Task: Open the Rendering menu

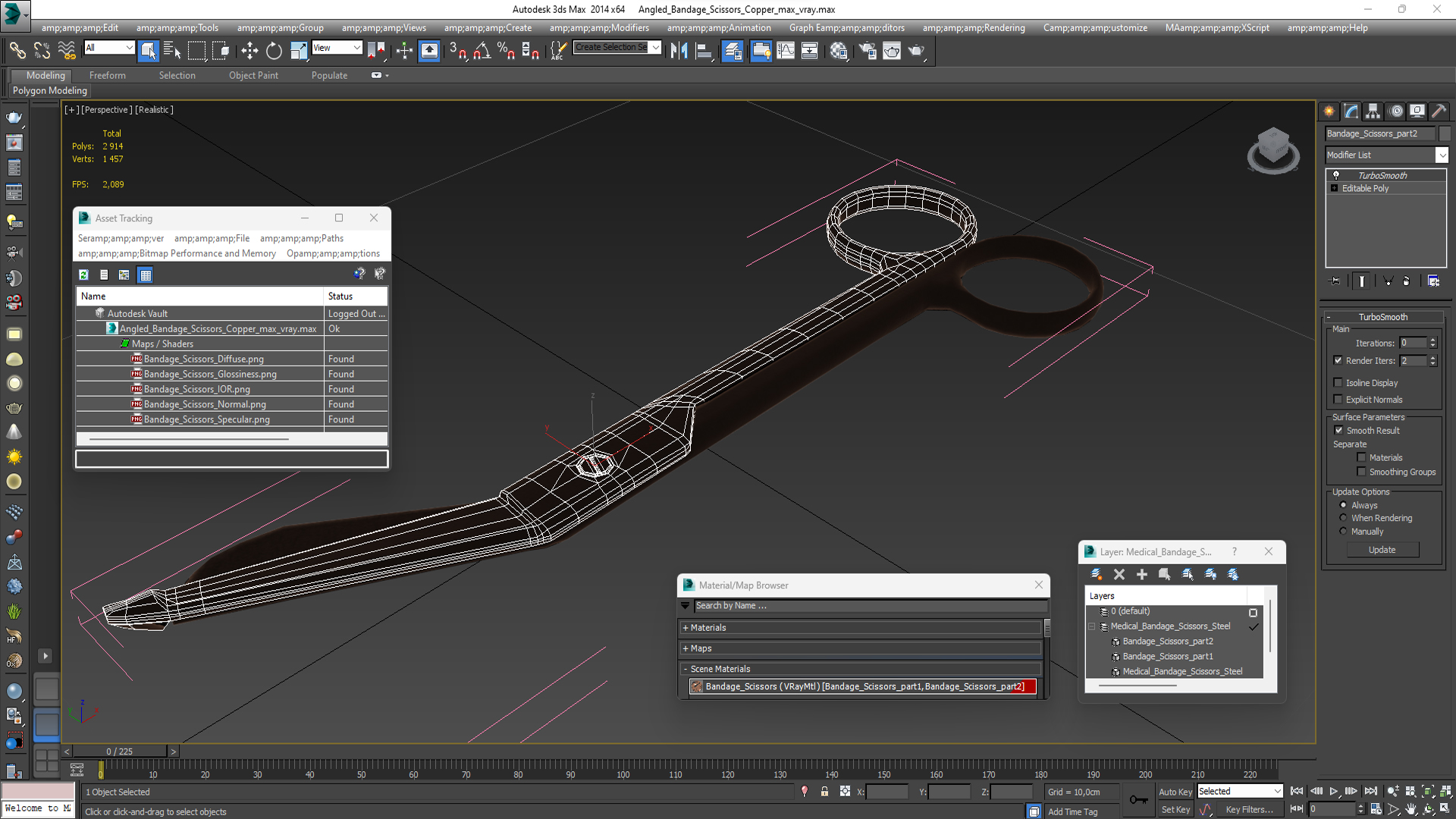Action: pyautogui.click(x=974, y=28)
